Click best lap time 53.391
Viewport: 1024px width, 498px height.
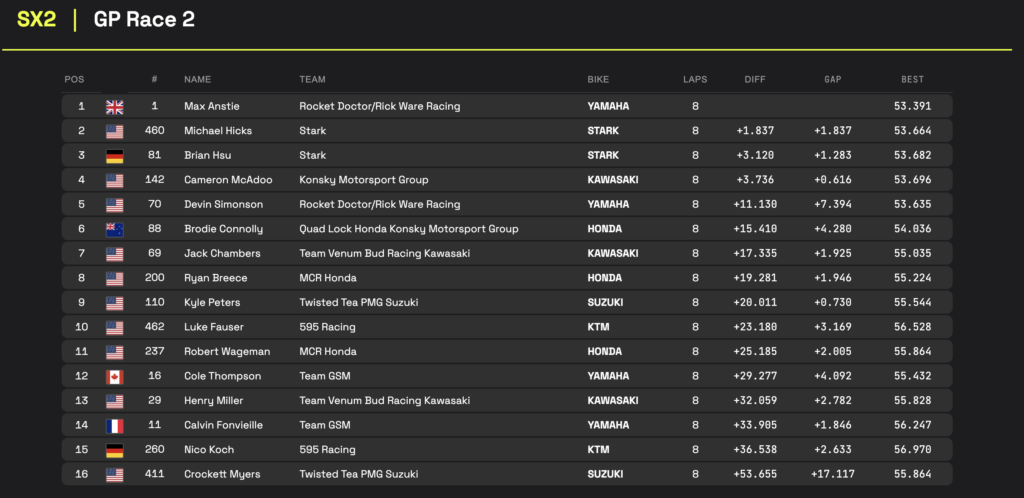pyautogui.click(x=912, y=106)
